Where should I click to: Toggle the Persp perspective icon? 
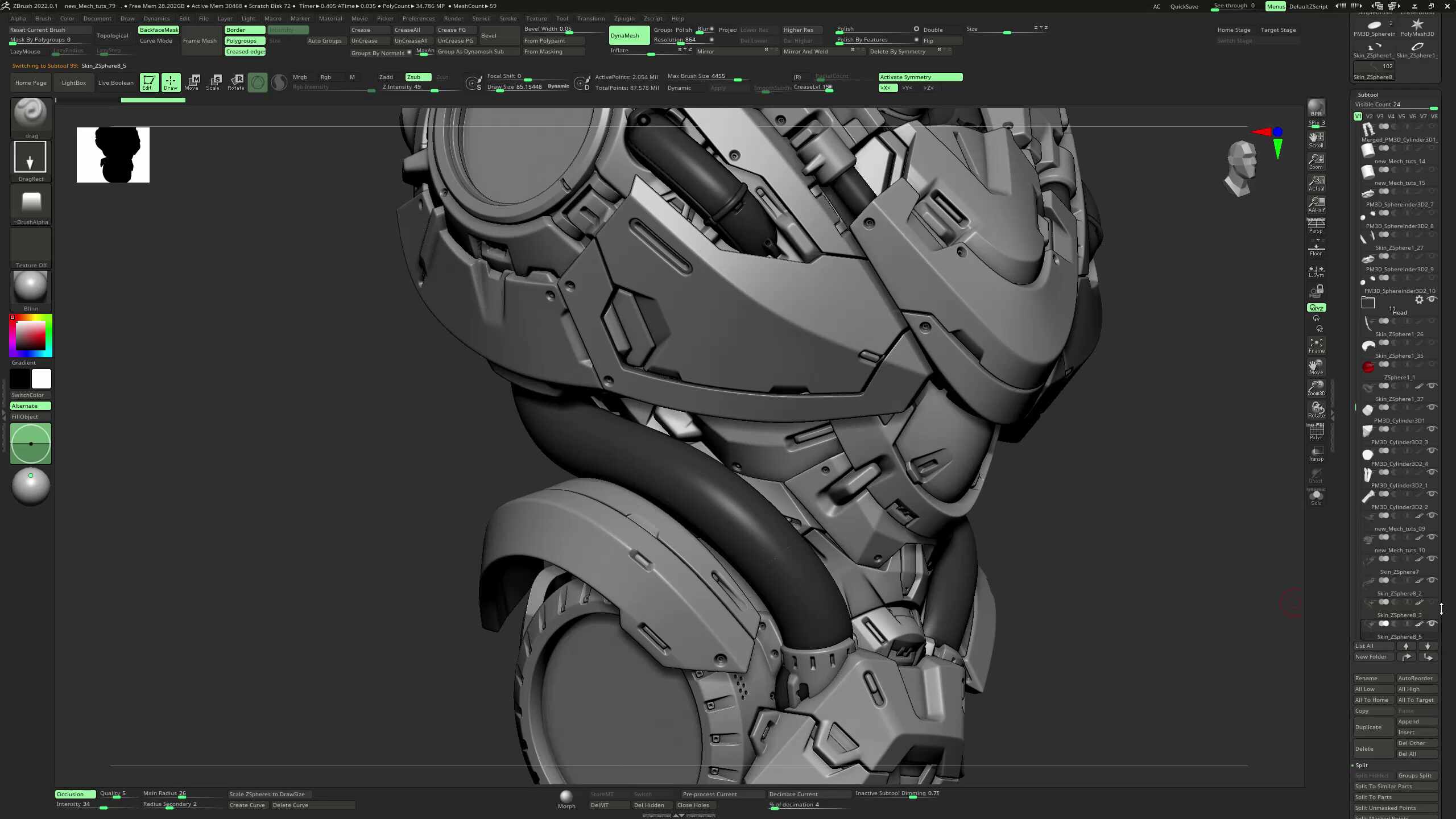coord(1316,226)
